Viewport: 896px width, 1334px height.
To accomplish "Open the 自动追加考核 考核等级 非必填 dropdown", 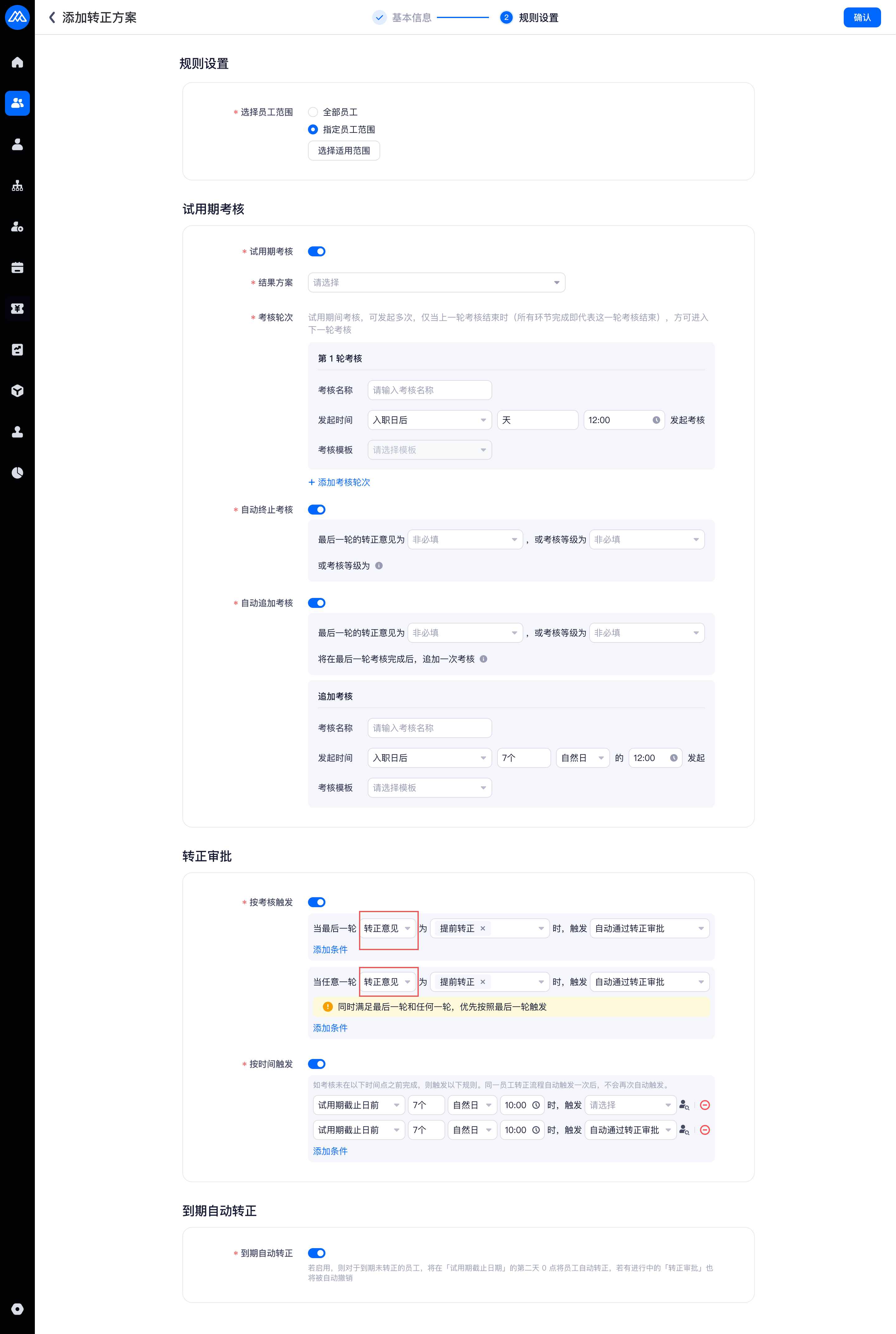I will click(x=647, y=632).
